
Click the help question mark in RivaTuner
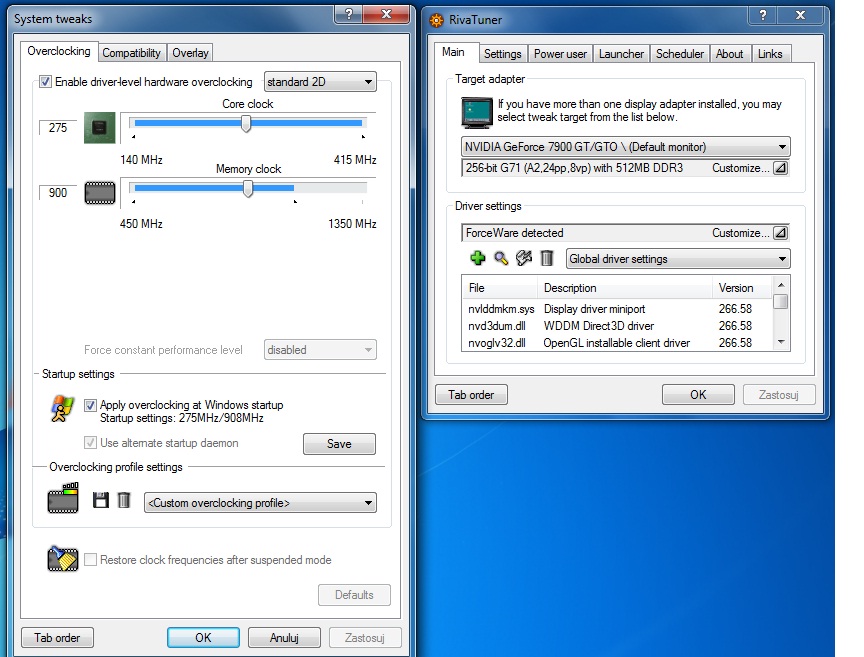763,15
